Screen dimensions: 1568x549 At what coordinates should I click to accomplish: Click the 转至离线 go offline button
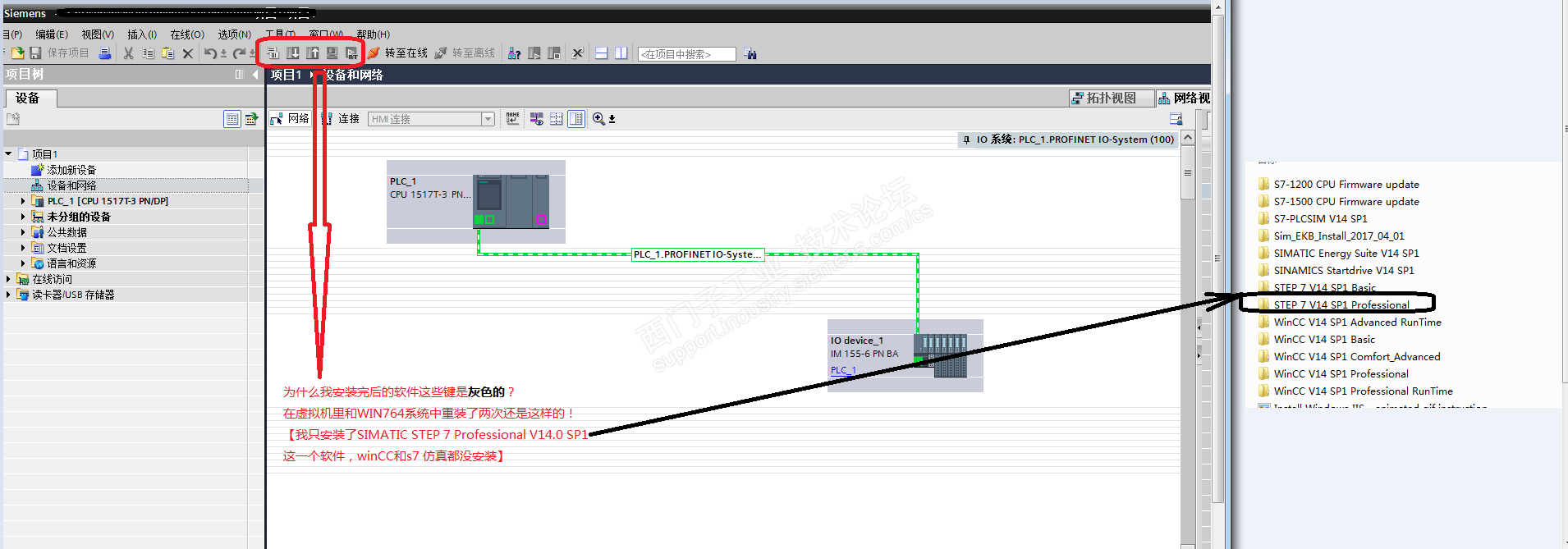coord(465,53)
